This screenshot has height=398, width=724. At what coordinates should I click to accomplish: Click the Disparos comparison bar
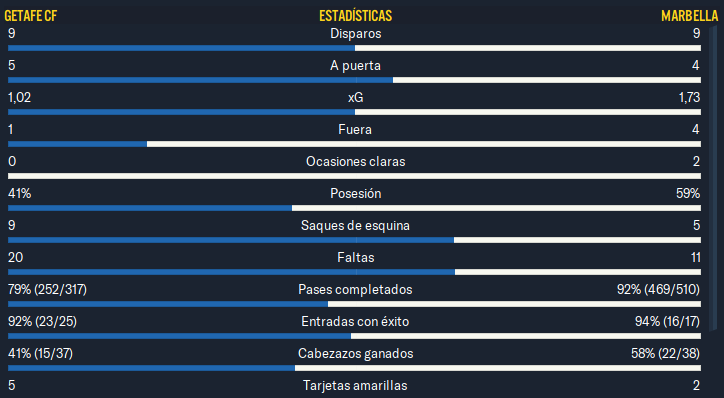tap(354, 48)
